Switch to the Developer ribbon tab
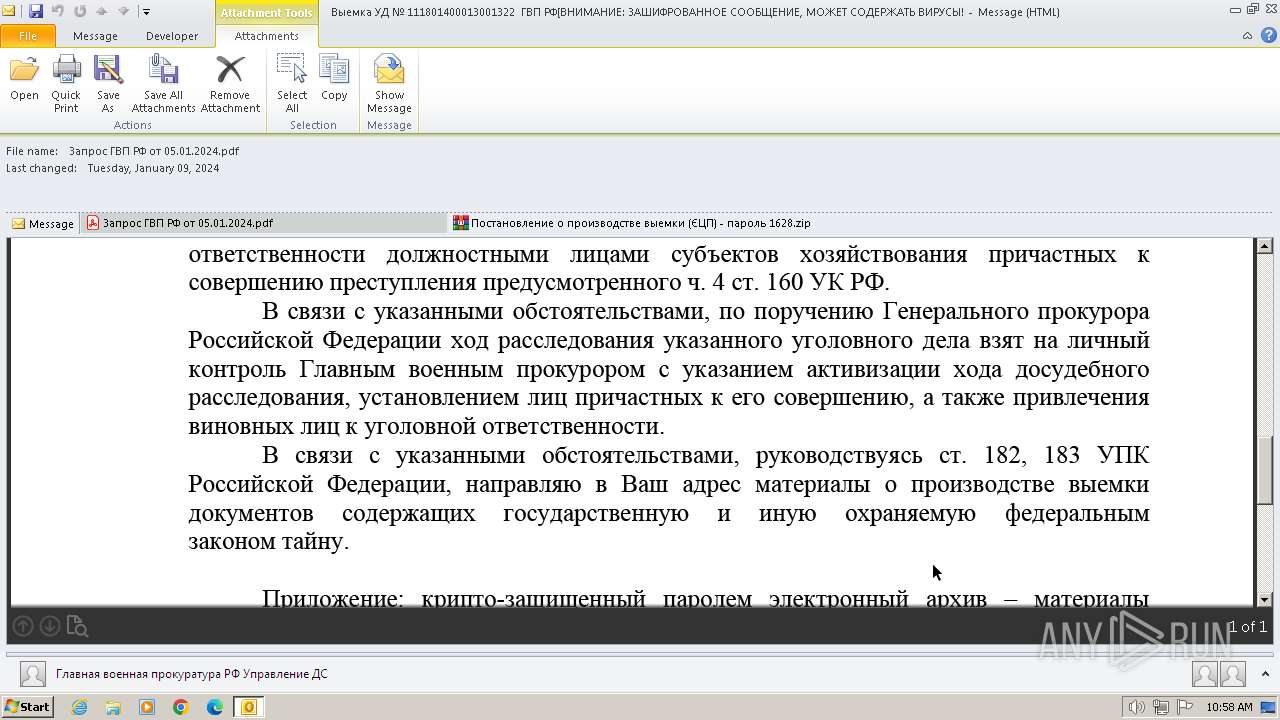 pyautogui.click(x=172, y=36)
